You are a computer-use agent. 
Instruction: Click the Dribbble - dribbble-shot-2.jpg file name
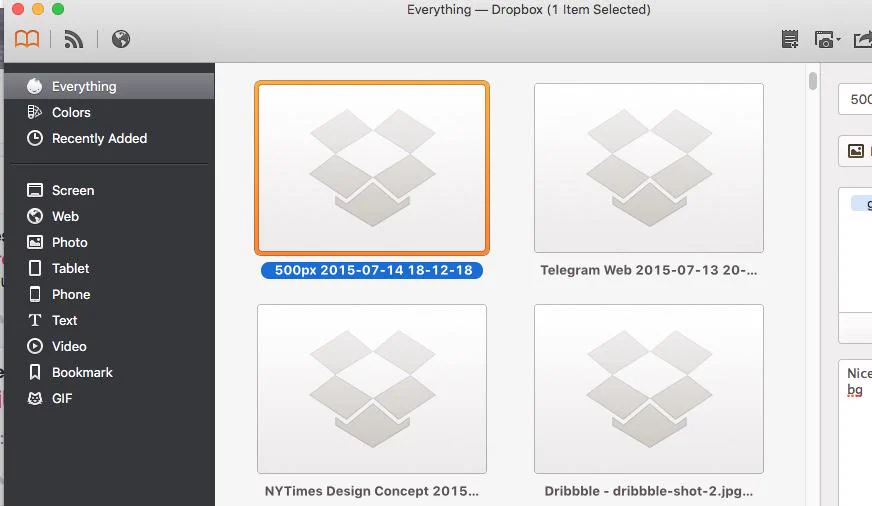coord(648,491)
